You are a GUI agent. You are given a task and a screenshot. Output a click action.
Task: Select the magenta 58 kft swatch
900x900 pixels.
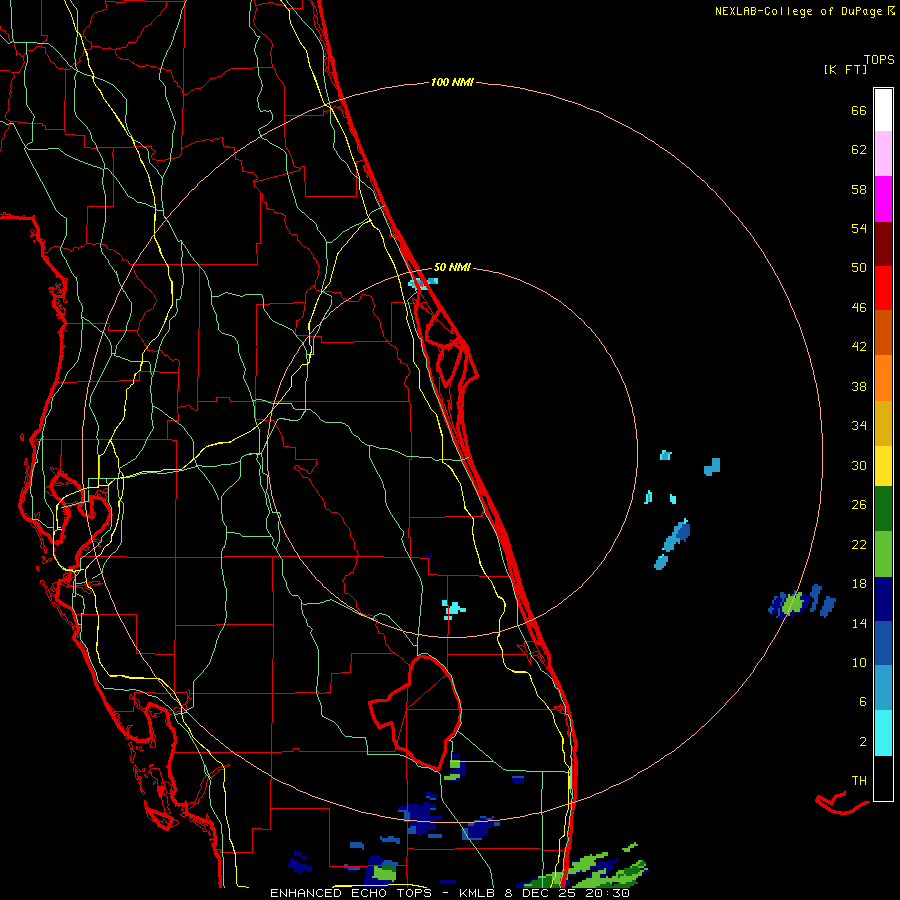(x=883, y=199)
